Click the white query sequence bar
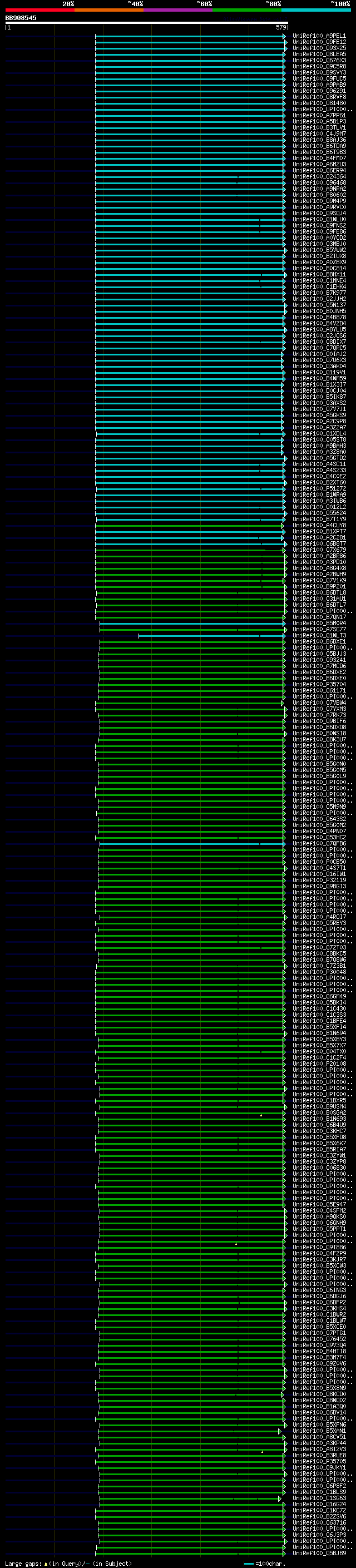This screenshot has height=1568, width=356. (x=147, y=22)
